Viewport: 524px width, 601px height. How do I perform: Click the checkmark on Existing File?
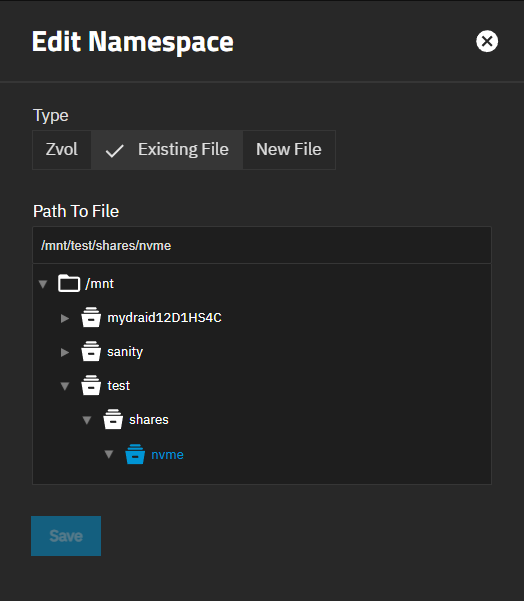[x=114, y=151]
